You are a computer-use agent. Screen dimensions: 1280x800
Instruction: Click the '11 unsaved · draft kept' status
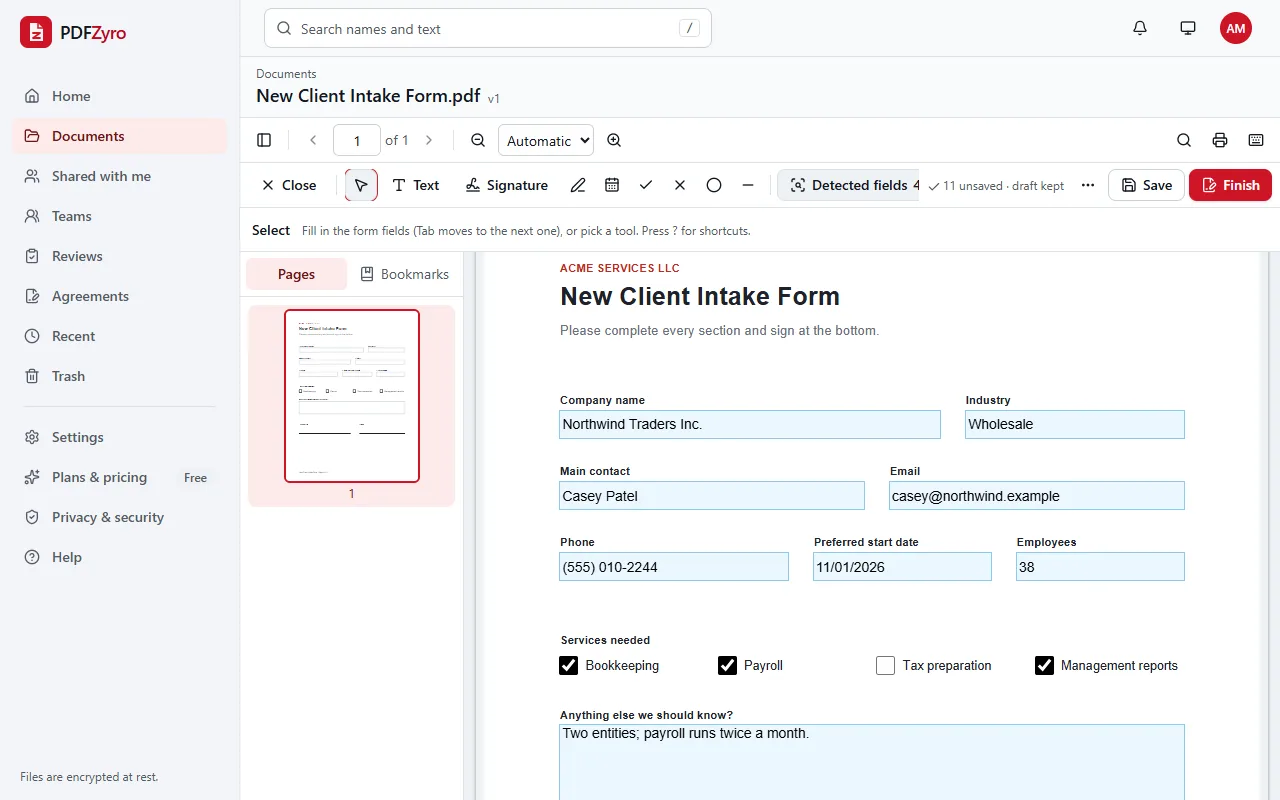(996, 186)
